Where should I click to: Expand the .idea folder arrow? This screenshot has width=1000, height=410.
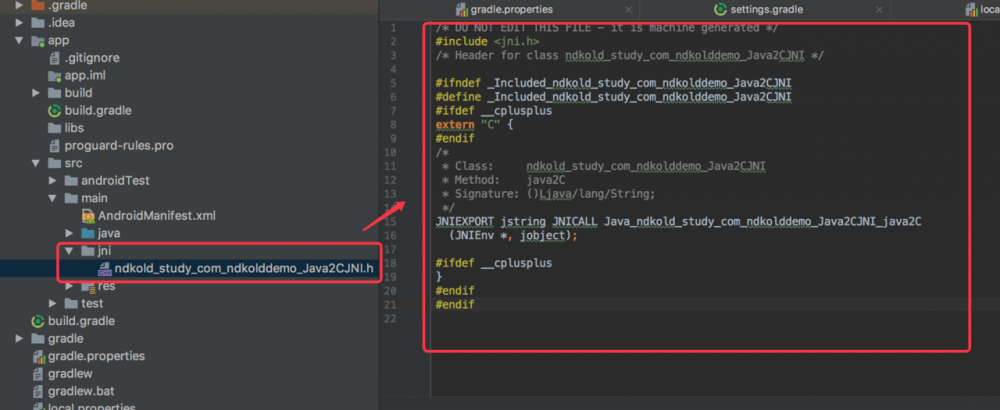(x=19, y=23)
